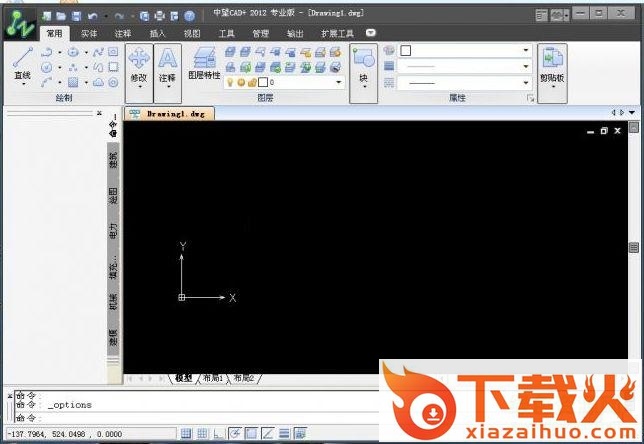The image size is (644, 444).
Task: Toggle Snap mode in status bar
Action: (x=186, y=433)
